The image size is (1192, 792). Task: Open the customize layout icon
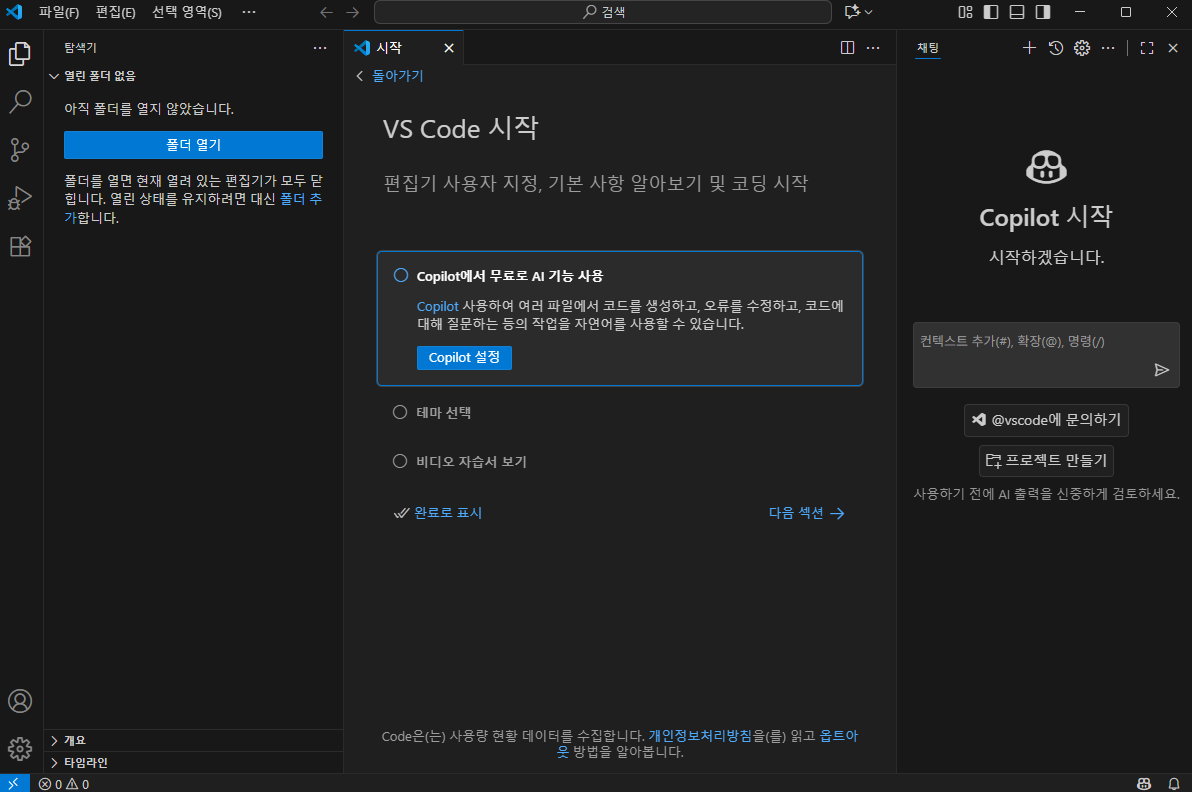point(965,12)
